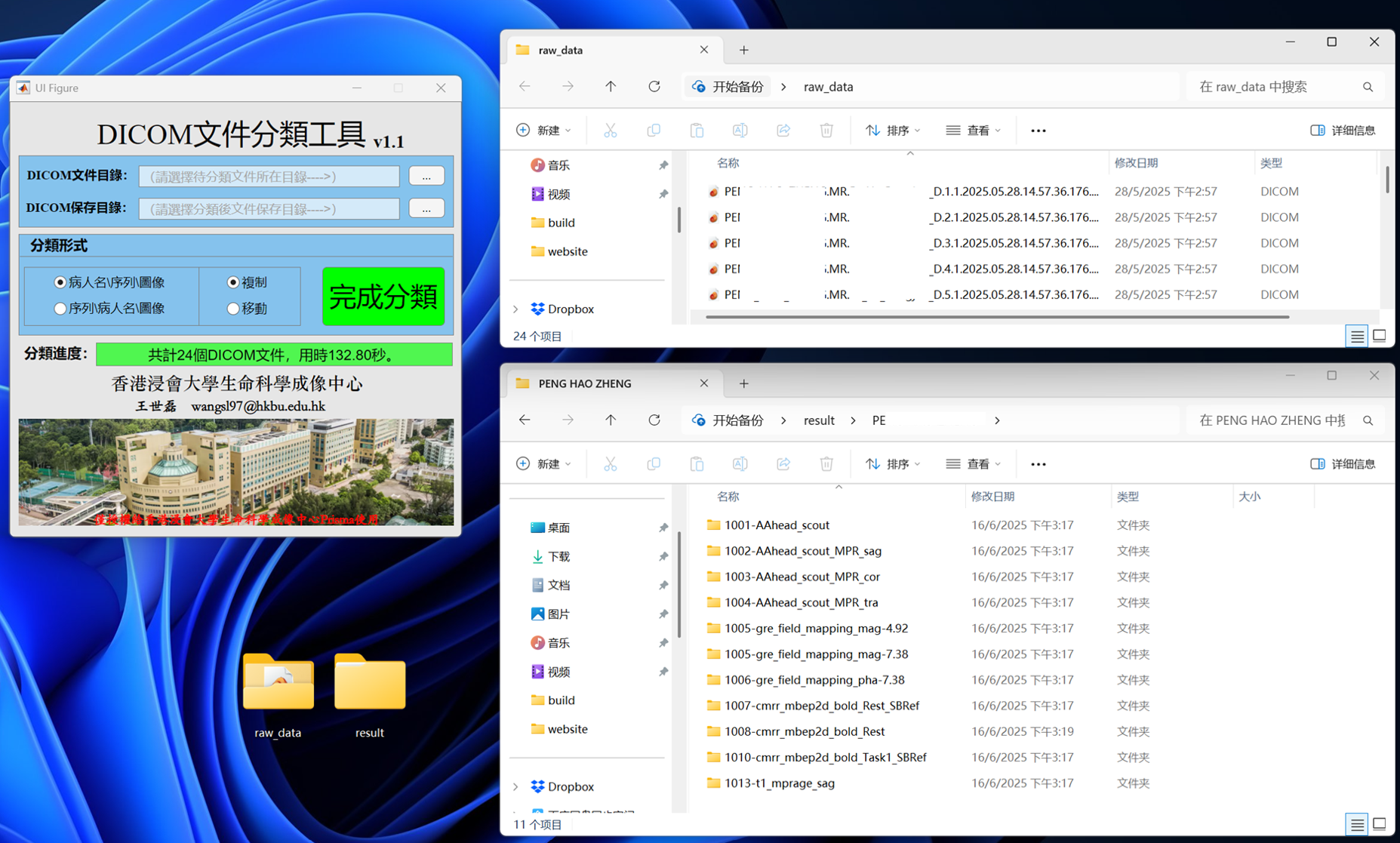Sort by 修改日期 column in the raw_data window
Screen dimensions: 1400x843
coord(1136,163)
